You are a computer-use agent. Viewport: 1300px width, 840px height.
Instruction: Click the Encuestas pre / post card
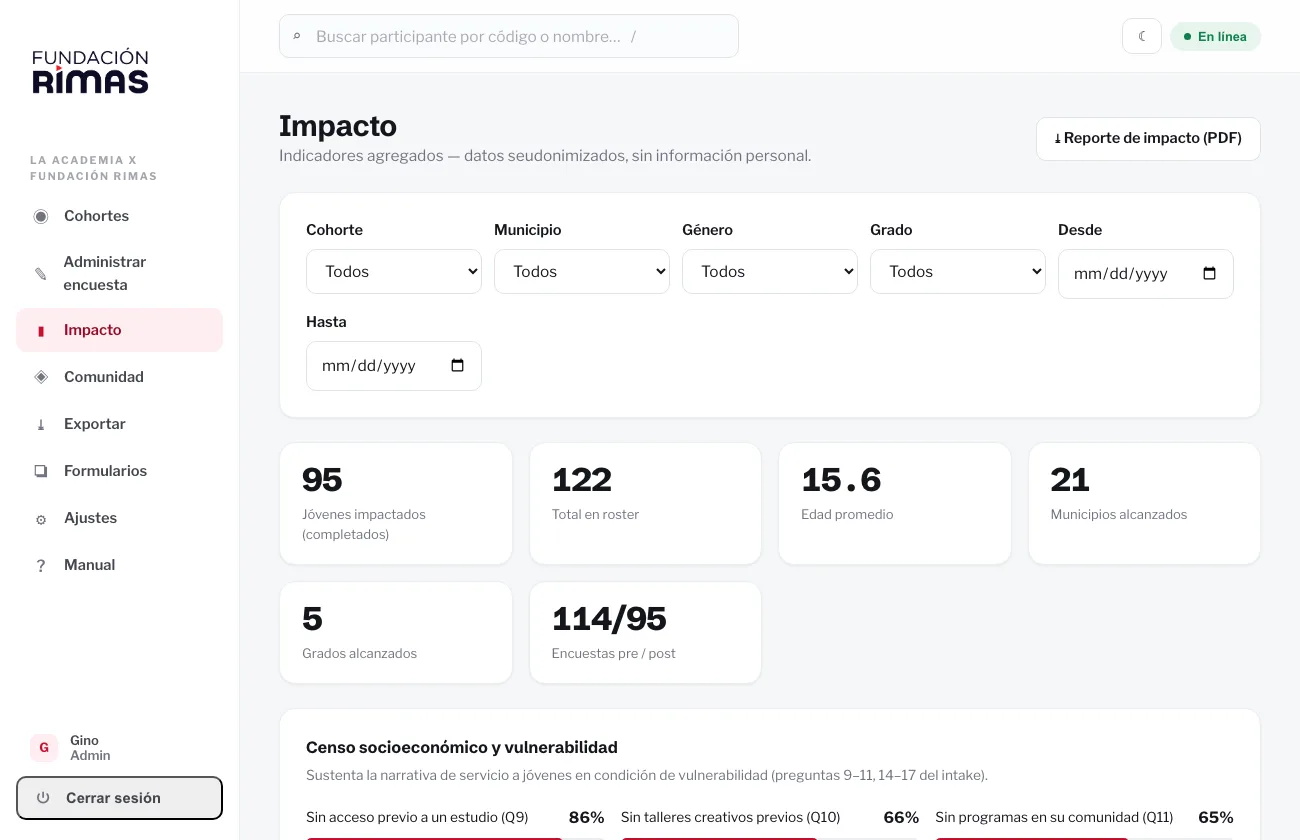coord(645,633)
